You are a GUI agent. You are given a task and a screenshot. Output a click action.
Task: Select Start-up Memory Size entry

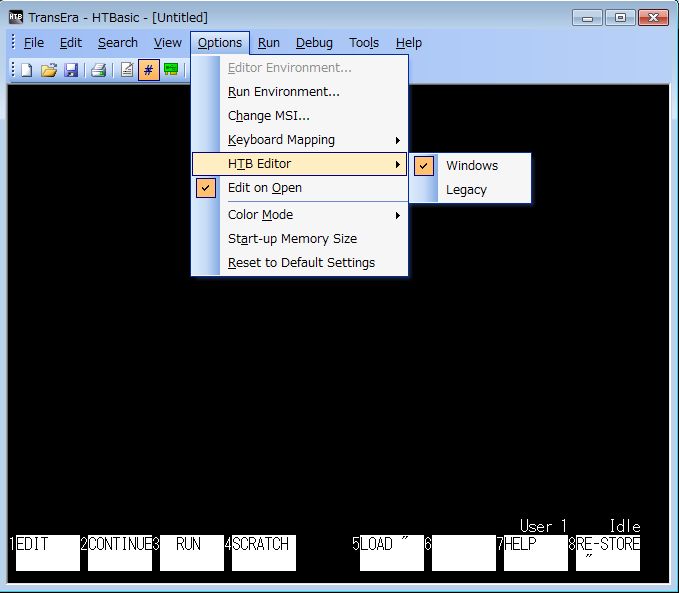[x=300, y=239]
